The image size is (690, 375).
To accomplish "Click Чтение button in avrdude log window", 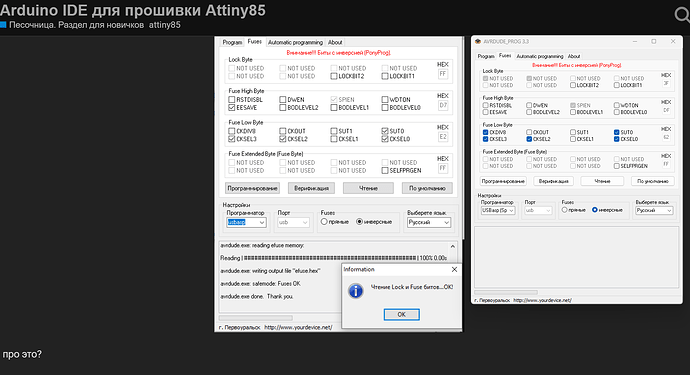I will tap(368, 188).
